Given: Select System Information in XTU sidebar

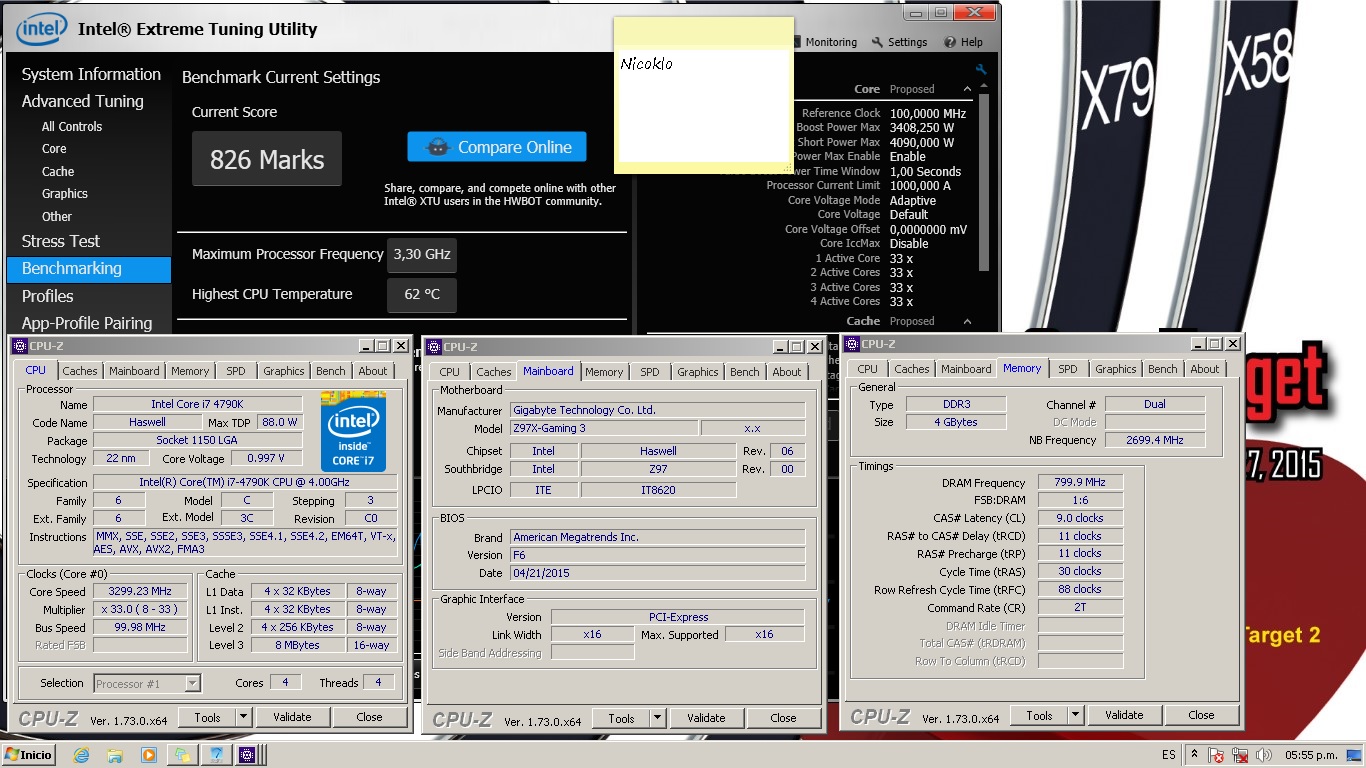Looking at the screenshot, I should coord(91,74).
